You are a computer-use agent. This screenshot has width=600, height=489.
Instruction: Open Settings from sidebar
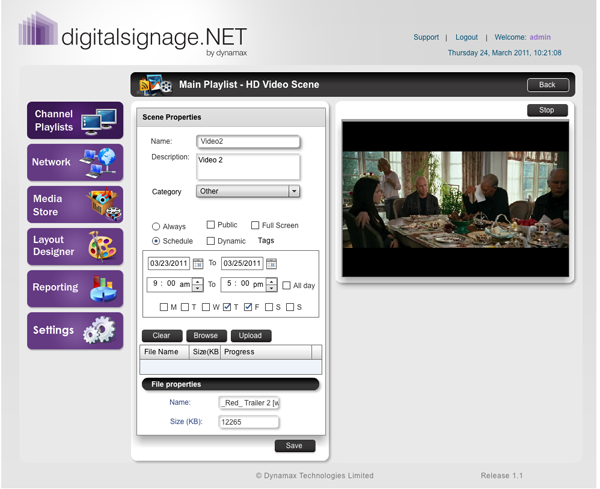pos(75,331)
